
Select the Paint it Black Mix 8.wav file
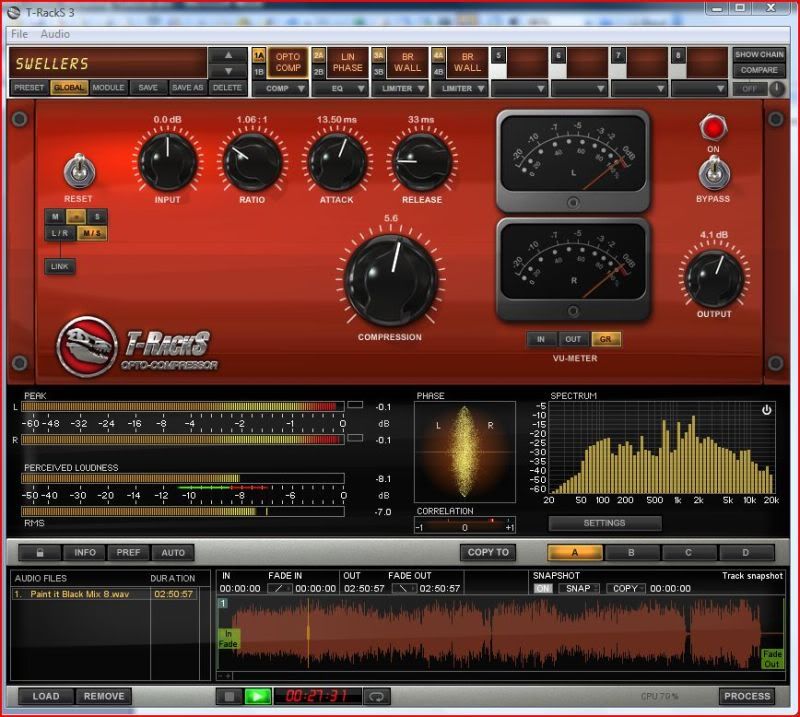(106, 594)
